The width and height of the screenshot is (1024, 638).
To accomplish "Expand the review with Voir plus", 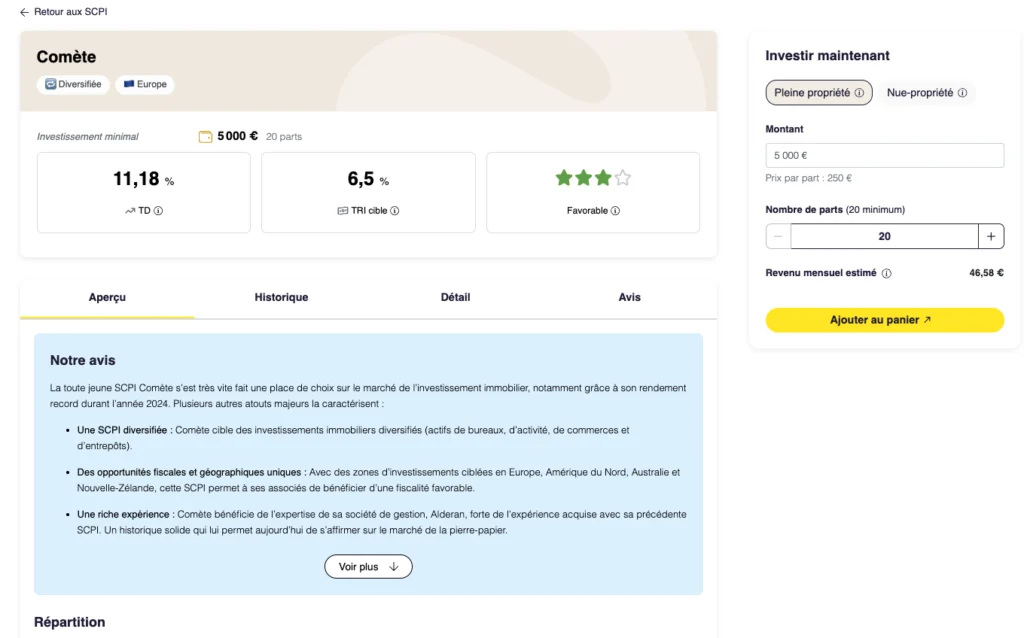I will (x=368, y=566).
